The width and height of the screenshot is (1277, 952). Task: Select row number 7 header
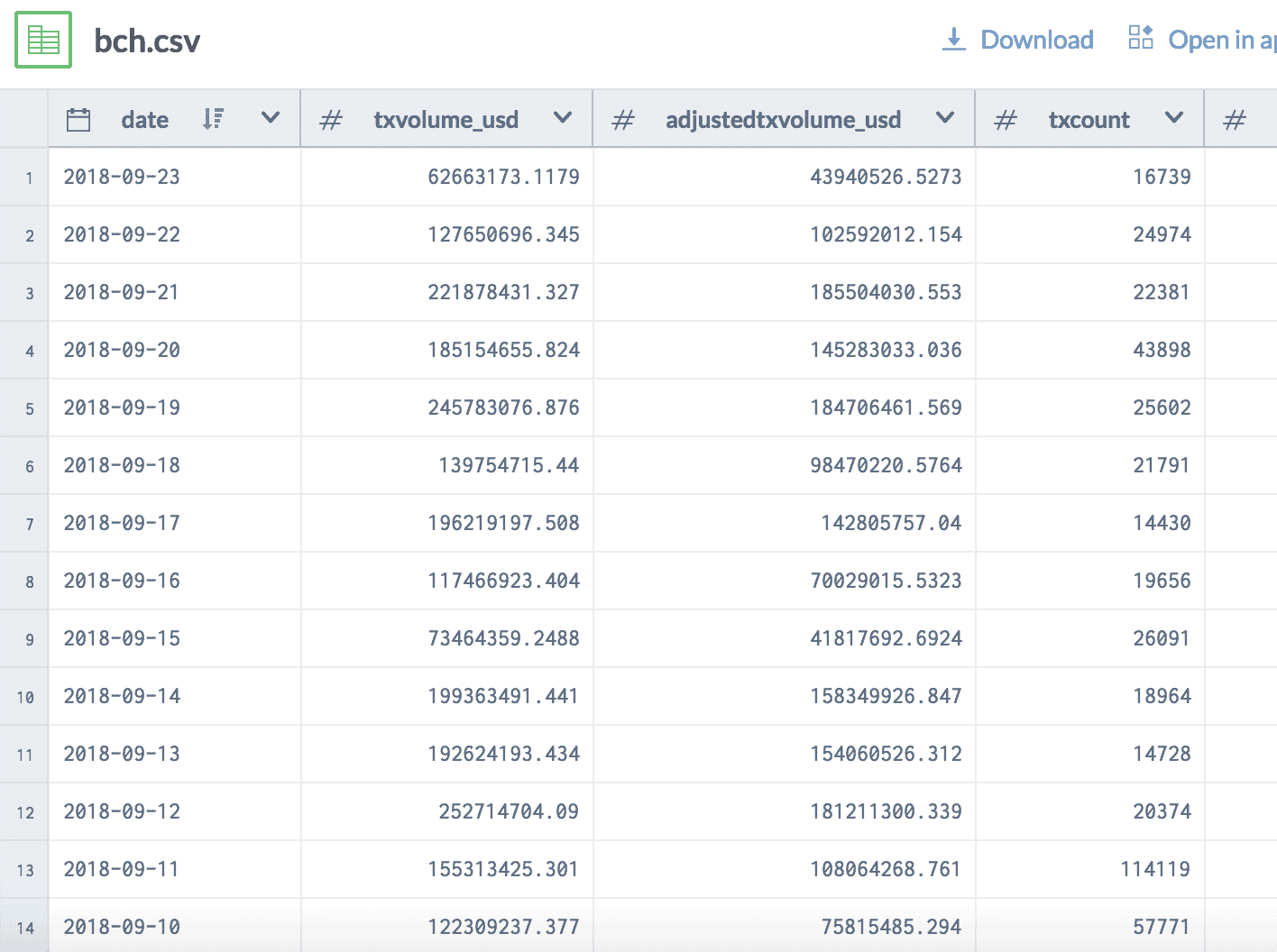24,524
